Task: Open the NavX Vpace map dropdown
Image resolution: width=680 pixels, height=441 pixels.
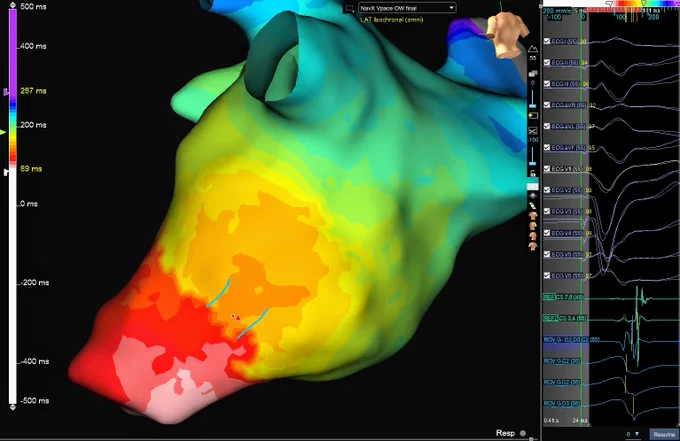Action: coord(407,8)
